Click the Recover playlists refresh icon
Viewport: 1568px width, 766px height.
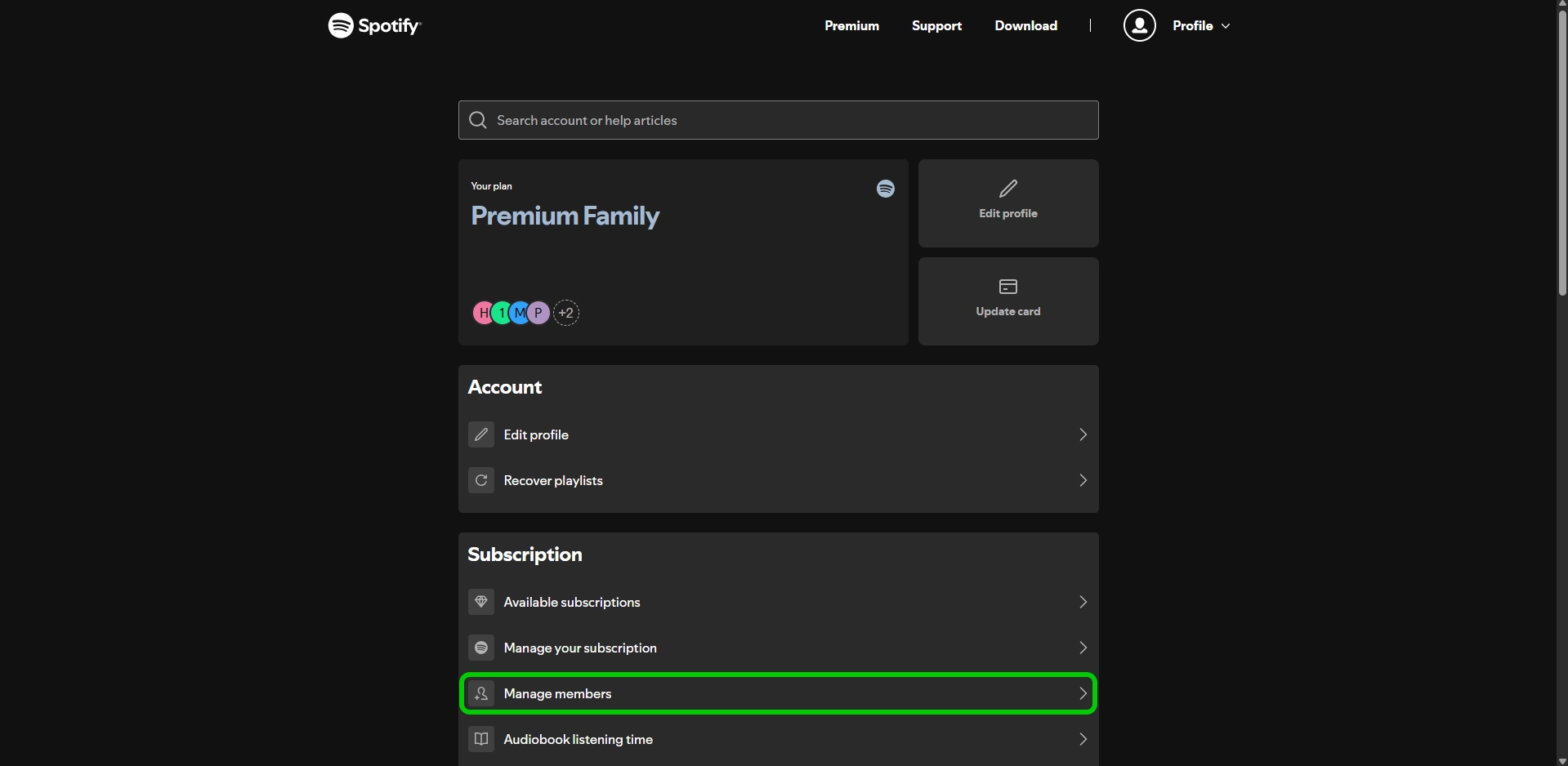(x=481, y=480)
